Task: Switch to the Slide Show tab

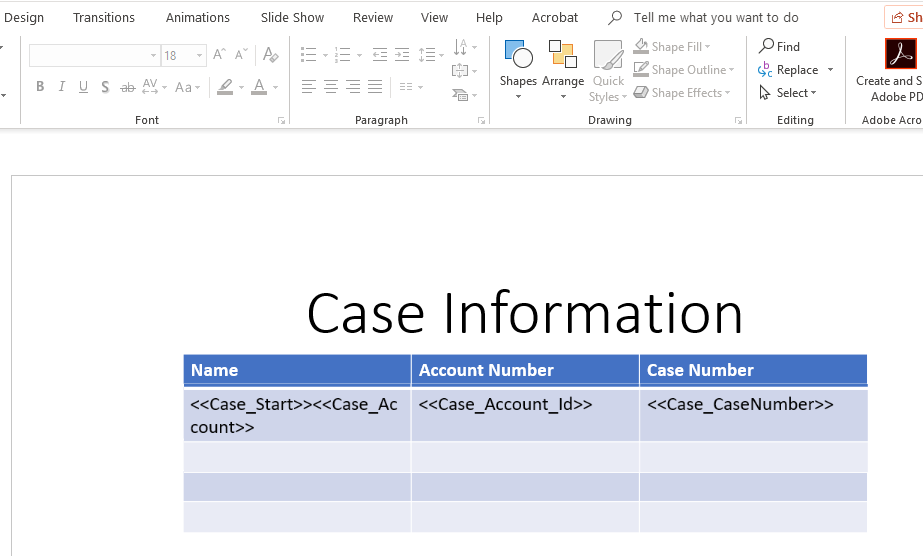Action: pos(292,17)
